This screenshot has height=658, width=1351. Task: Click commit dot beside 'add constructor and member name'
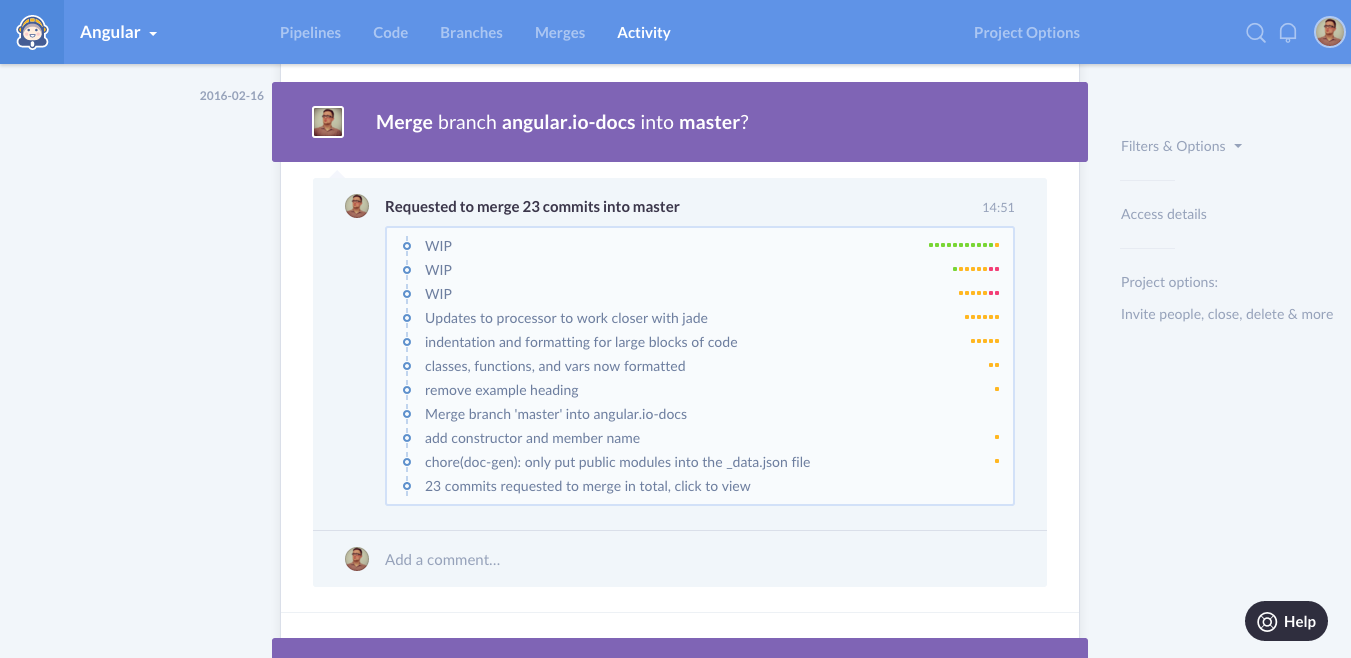(407, 438)
